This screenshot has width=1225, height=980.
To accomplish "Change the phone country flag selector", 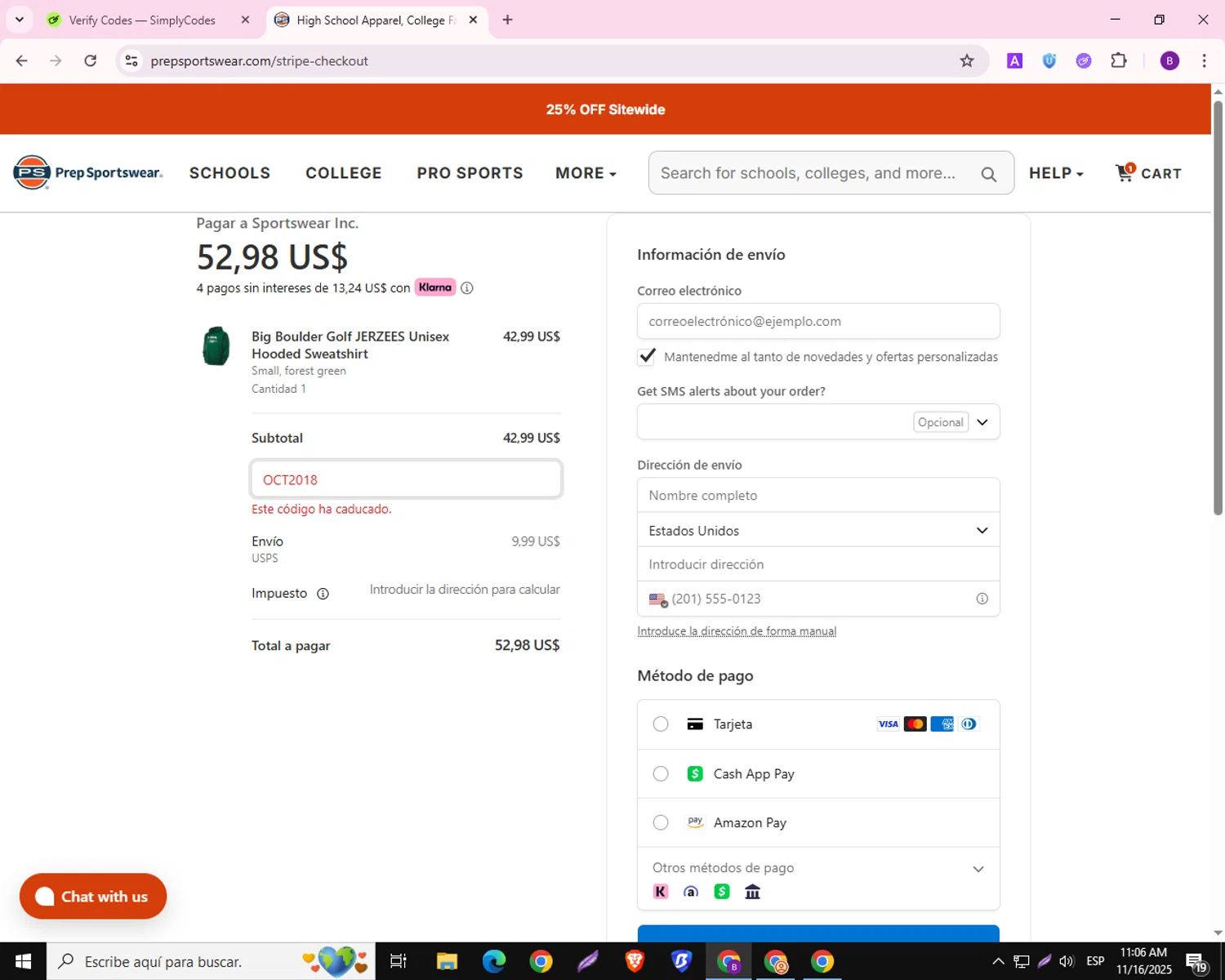I will (x=658, y=599).
